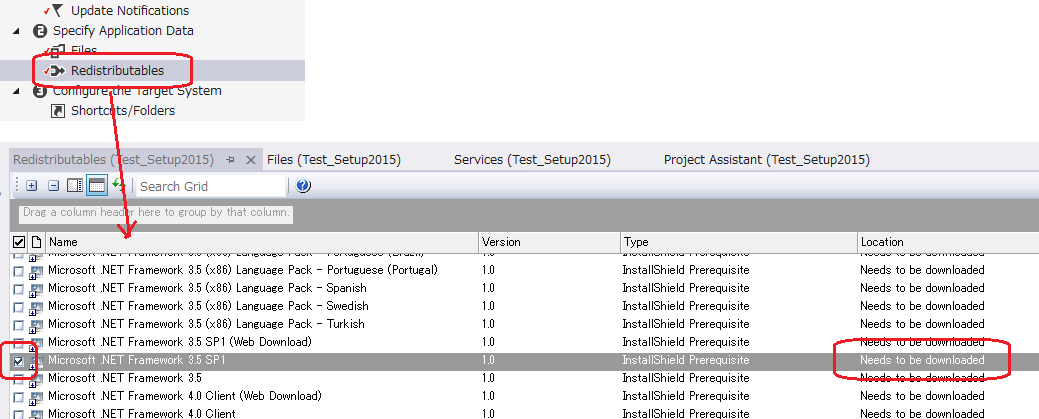Click the Configure the Target System step icon
1039x419 pixels.
point(40,91)
